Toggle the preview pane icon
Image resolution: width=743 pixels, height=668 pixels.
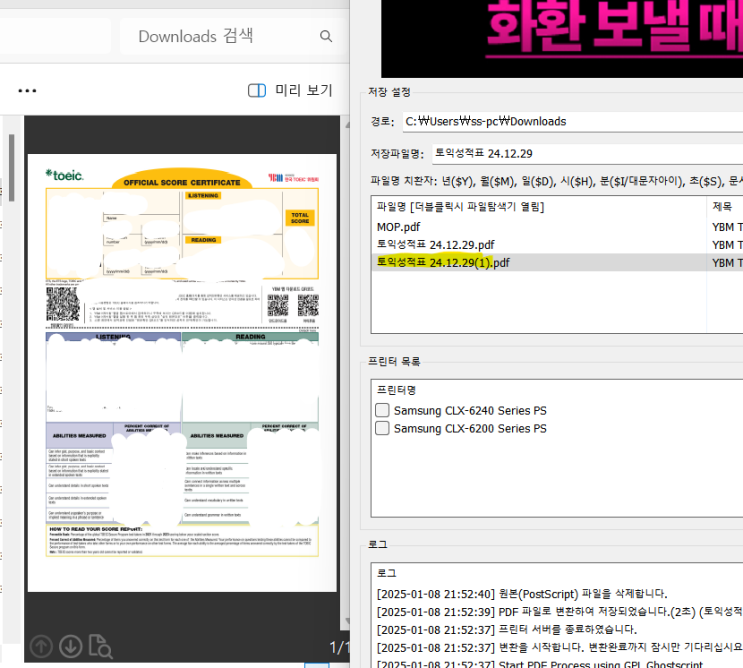(x=257, y=90)
